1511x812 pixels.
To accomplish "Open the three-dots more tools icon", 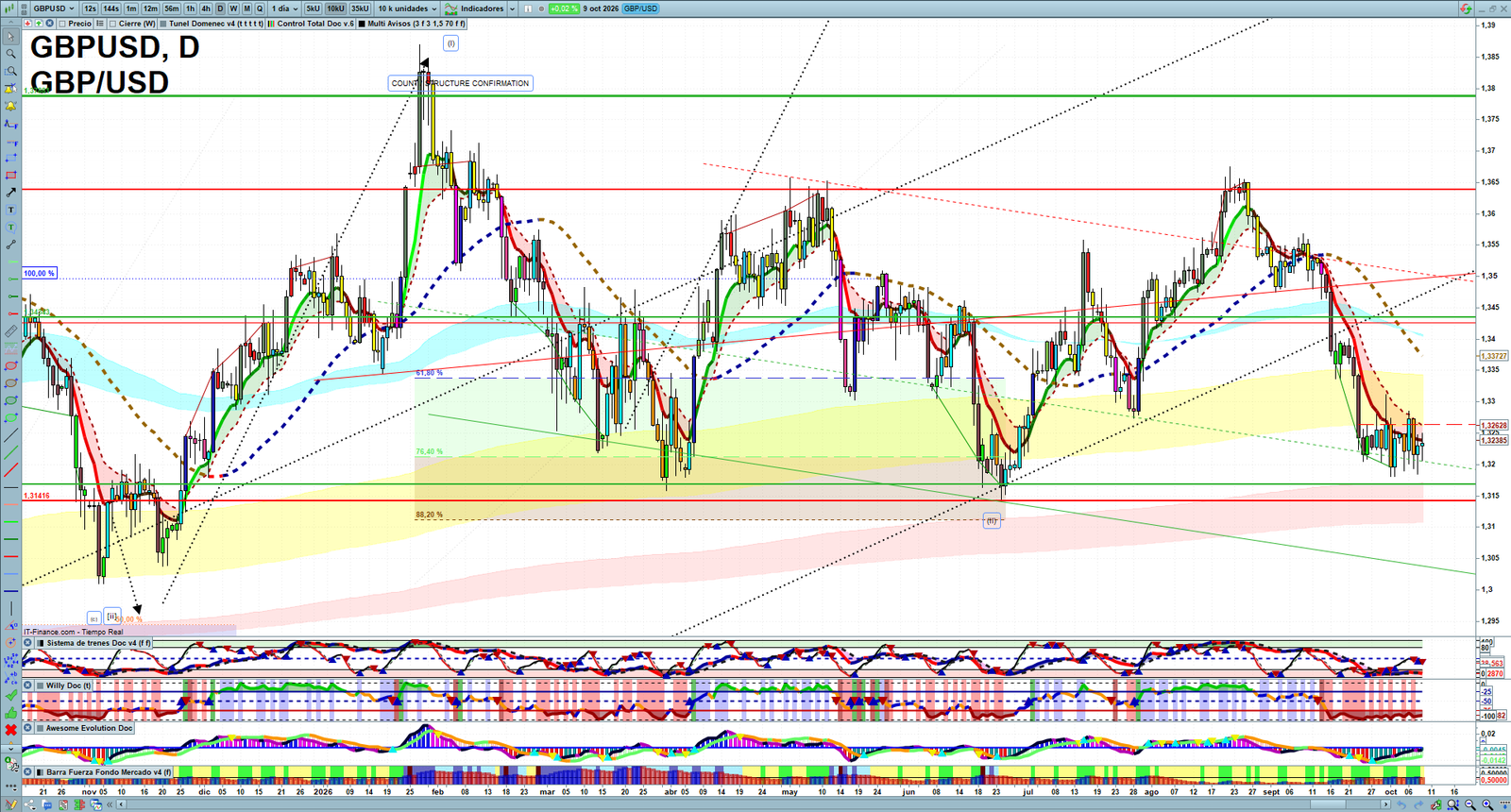I will click(11, 787).
